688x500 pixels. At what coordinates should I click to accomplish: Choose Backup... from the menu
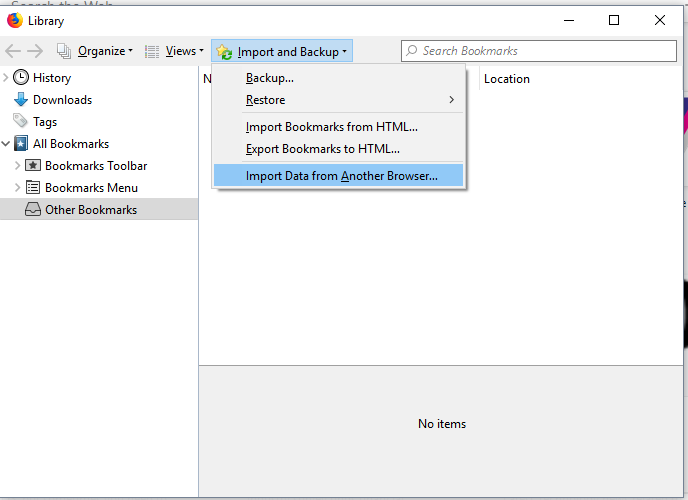(270, 78)
